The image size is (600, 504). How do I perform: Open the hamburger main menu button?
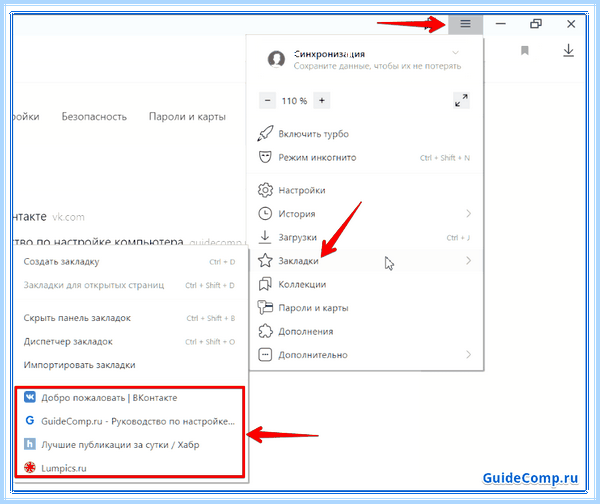(x=465, y=24)
